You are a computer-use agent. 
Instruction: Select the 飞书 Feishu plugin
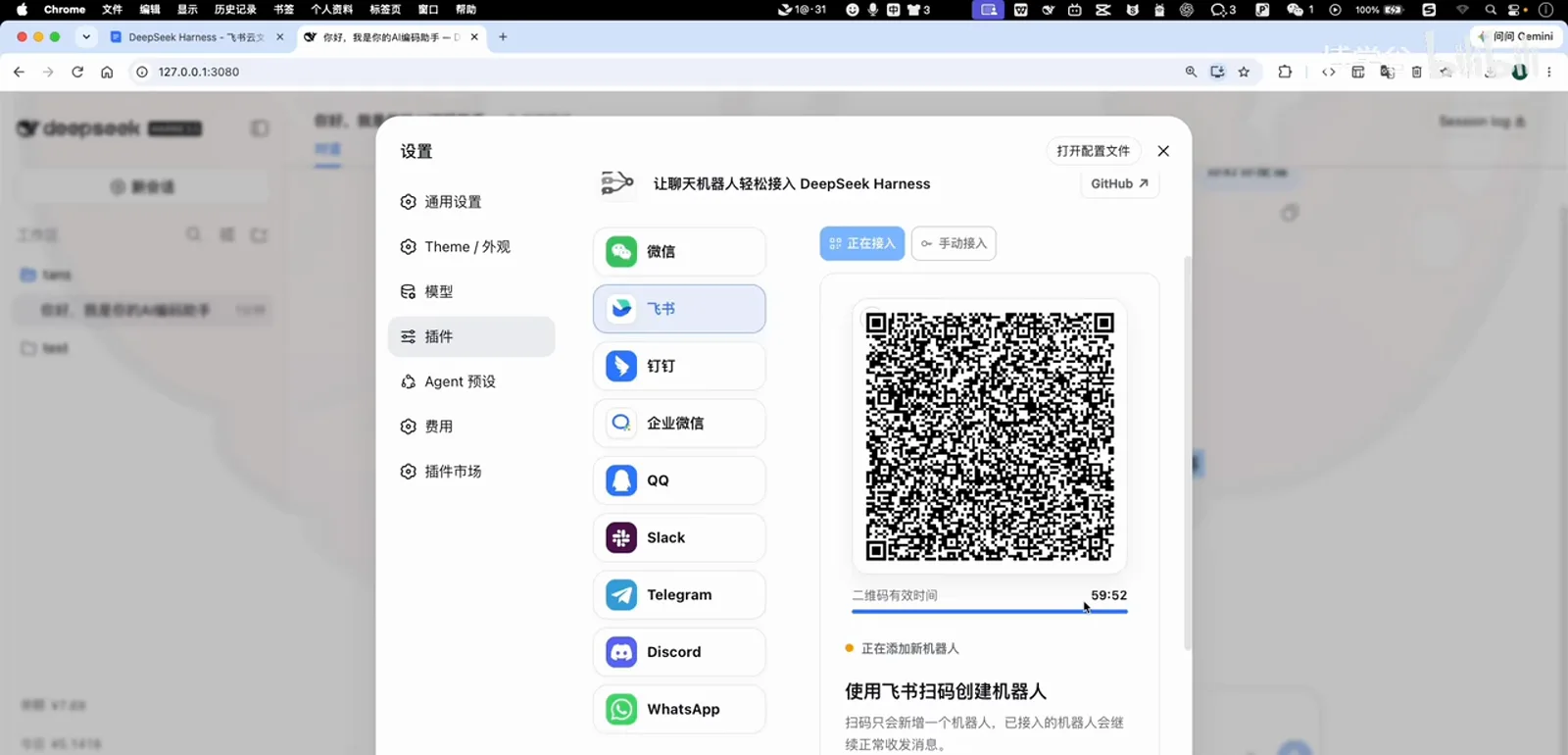click(679, 309)
